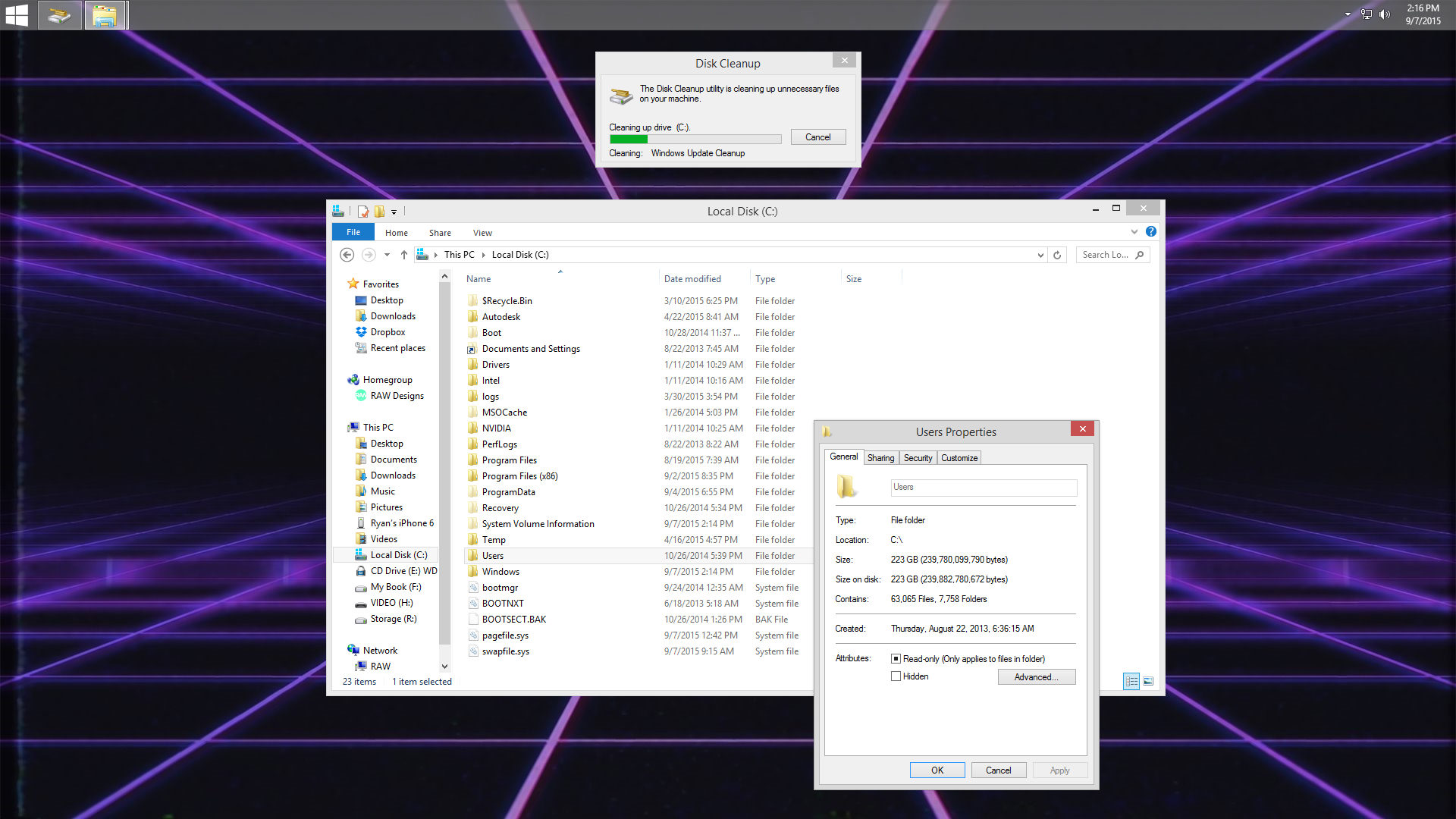1456x819 pixels.
Task: Enable the Hidden attribute checkbox
Action: tap(896, 676)
